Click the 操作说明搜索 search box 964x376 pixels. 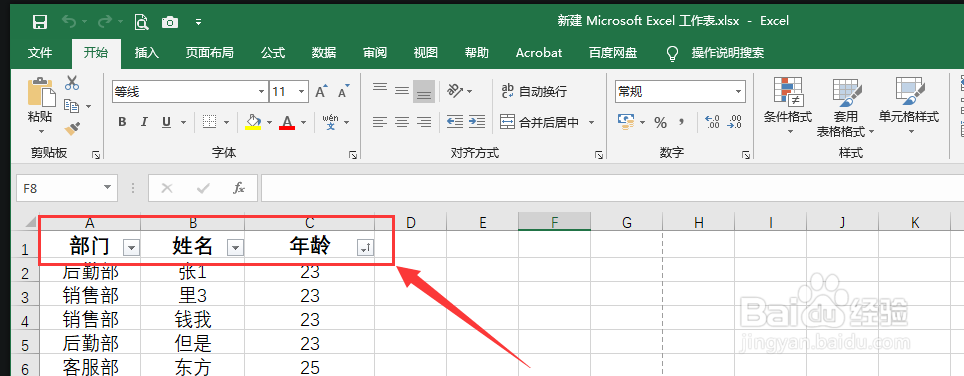coord(727,53)
